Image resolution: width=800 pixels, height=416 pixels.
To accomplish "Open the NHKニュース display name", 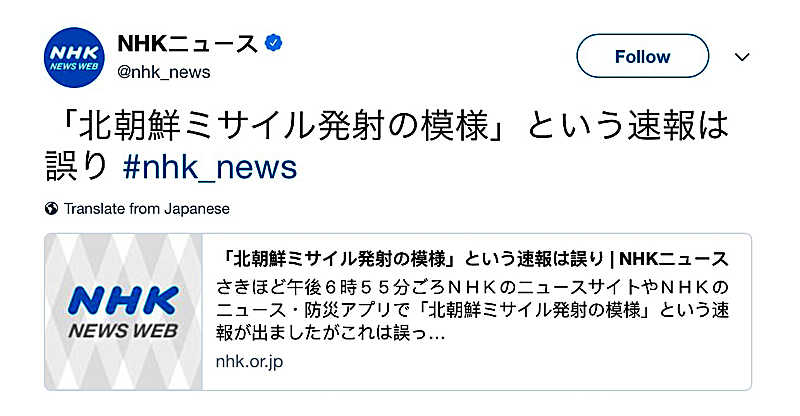I will tap(188, 43).
